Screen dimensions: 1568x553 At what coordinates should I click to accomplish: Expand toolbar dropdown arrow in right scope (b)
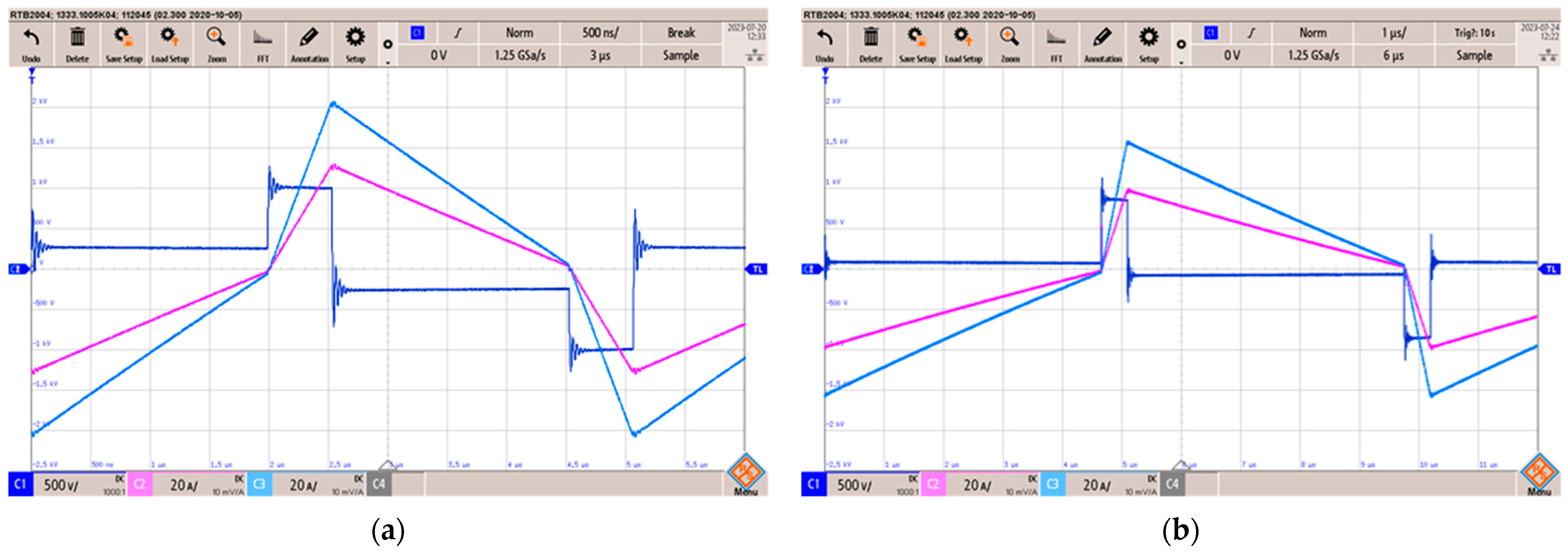[1181, 62]
